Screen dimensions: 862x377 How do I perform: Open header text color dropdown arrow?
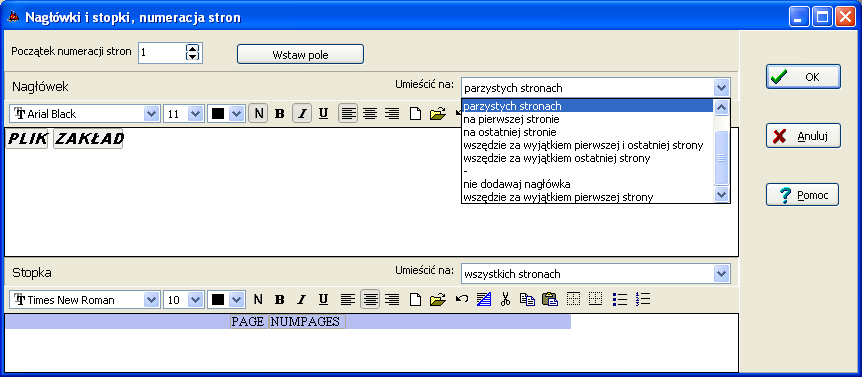[236, 114]
